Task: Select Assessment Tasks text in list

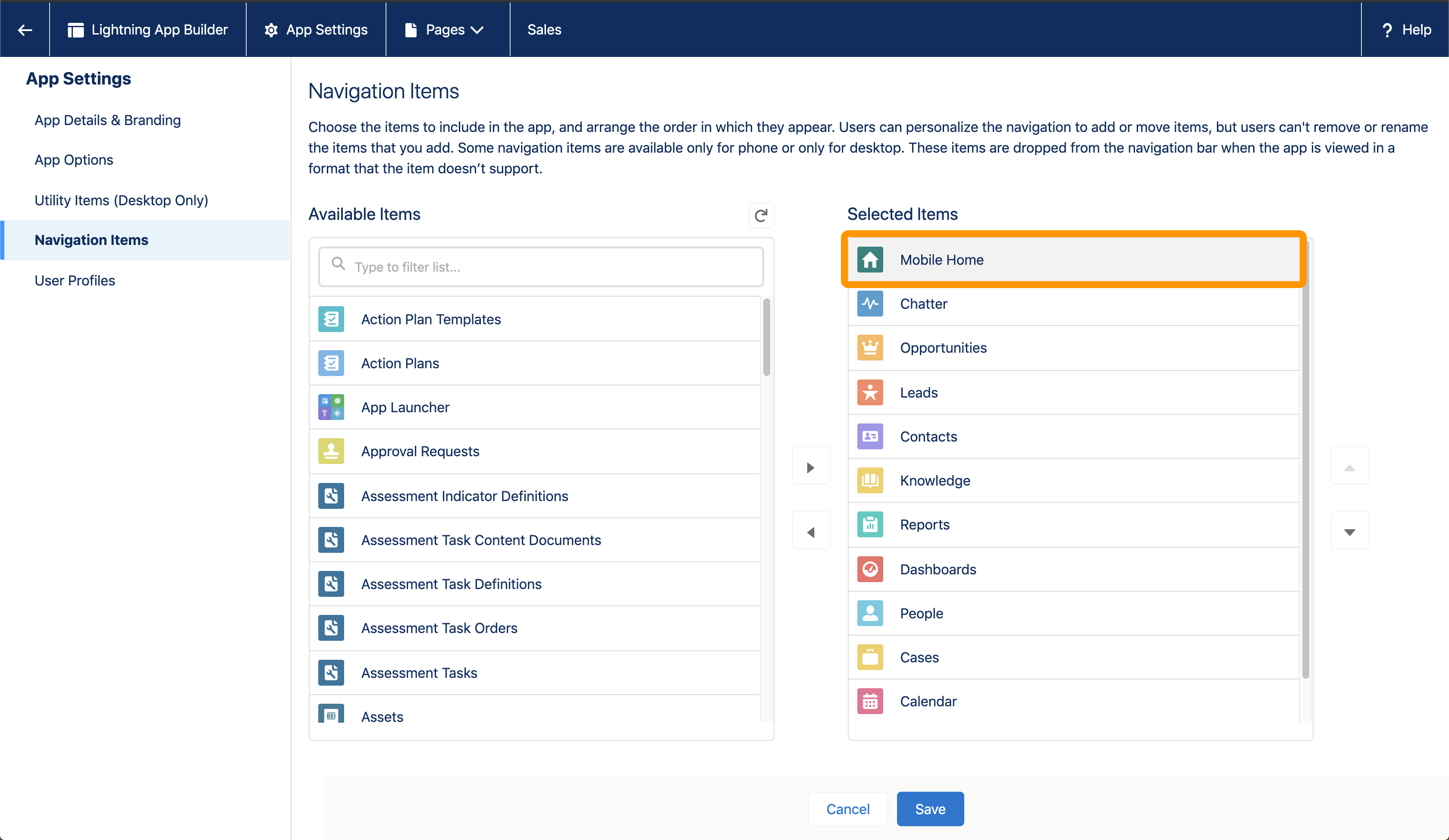Action: 419,673
